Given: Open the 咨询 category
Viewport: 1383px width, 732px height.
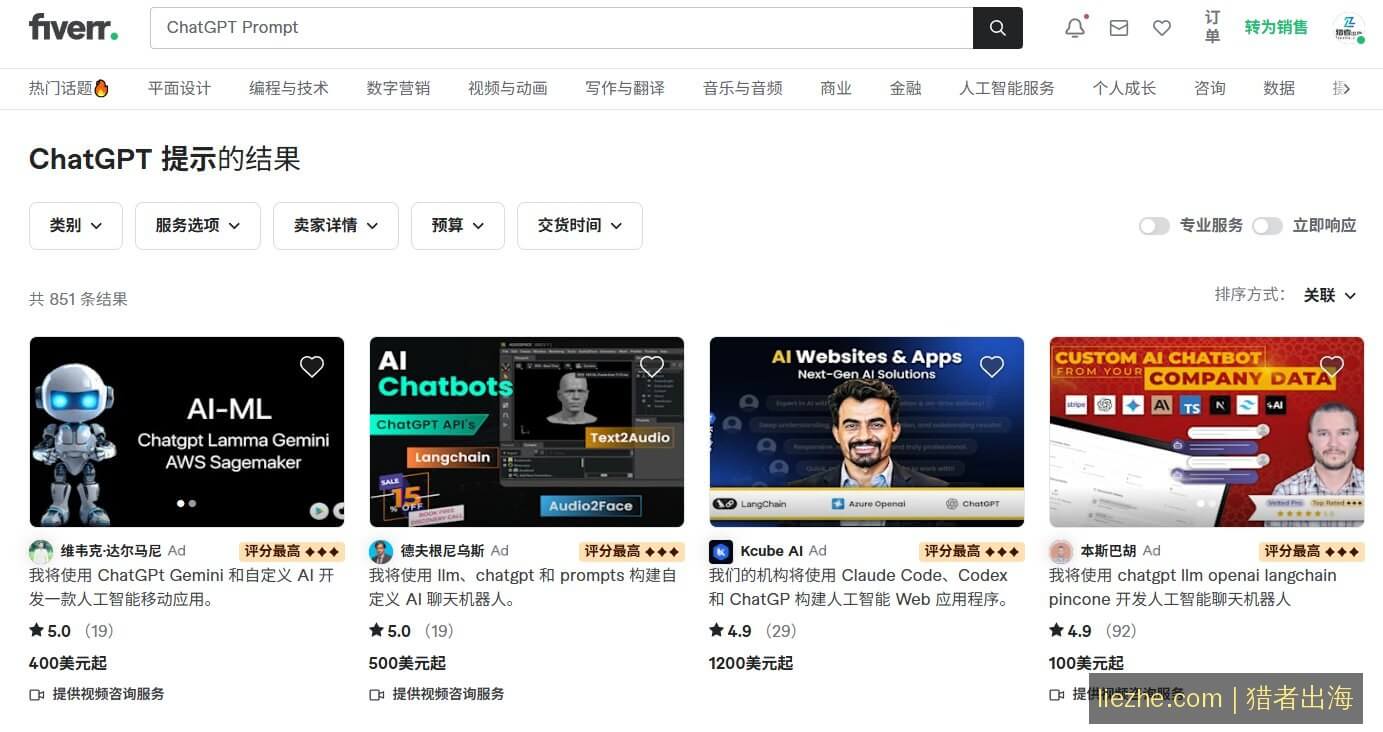Looking at the screenshot, I should point(1210,88).
